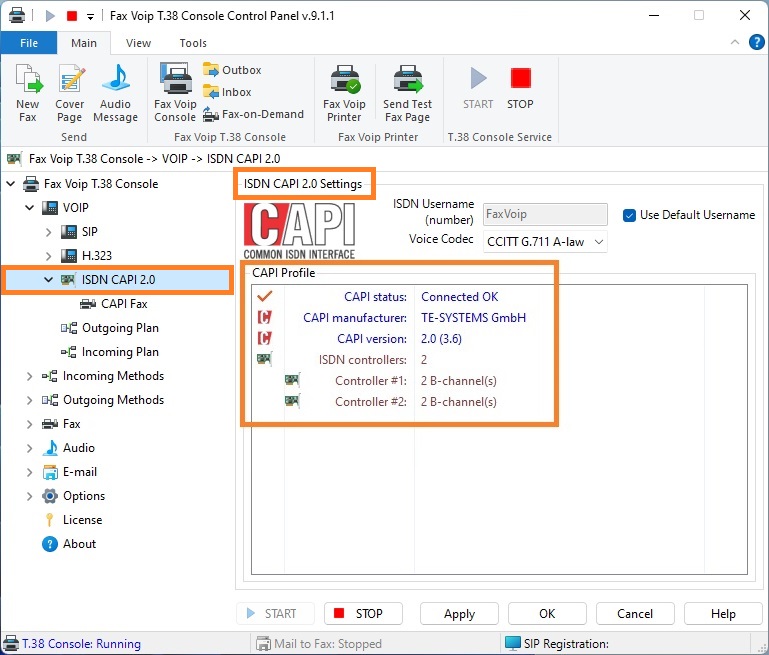Screen dimensions: 769x655
Task: Expand the Incoming Methods node
Action: tap(29, 376)
